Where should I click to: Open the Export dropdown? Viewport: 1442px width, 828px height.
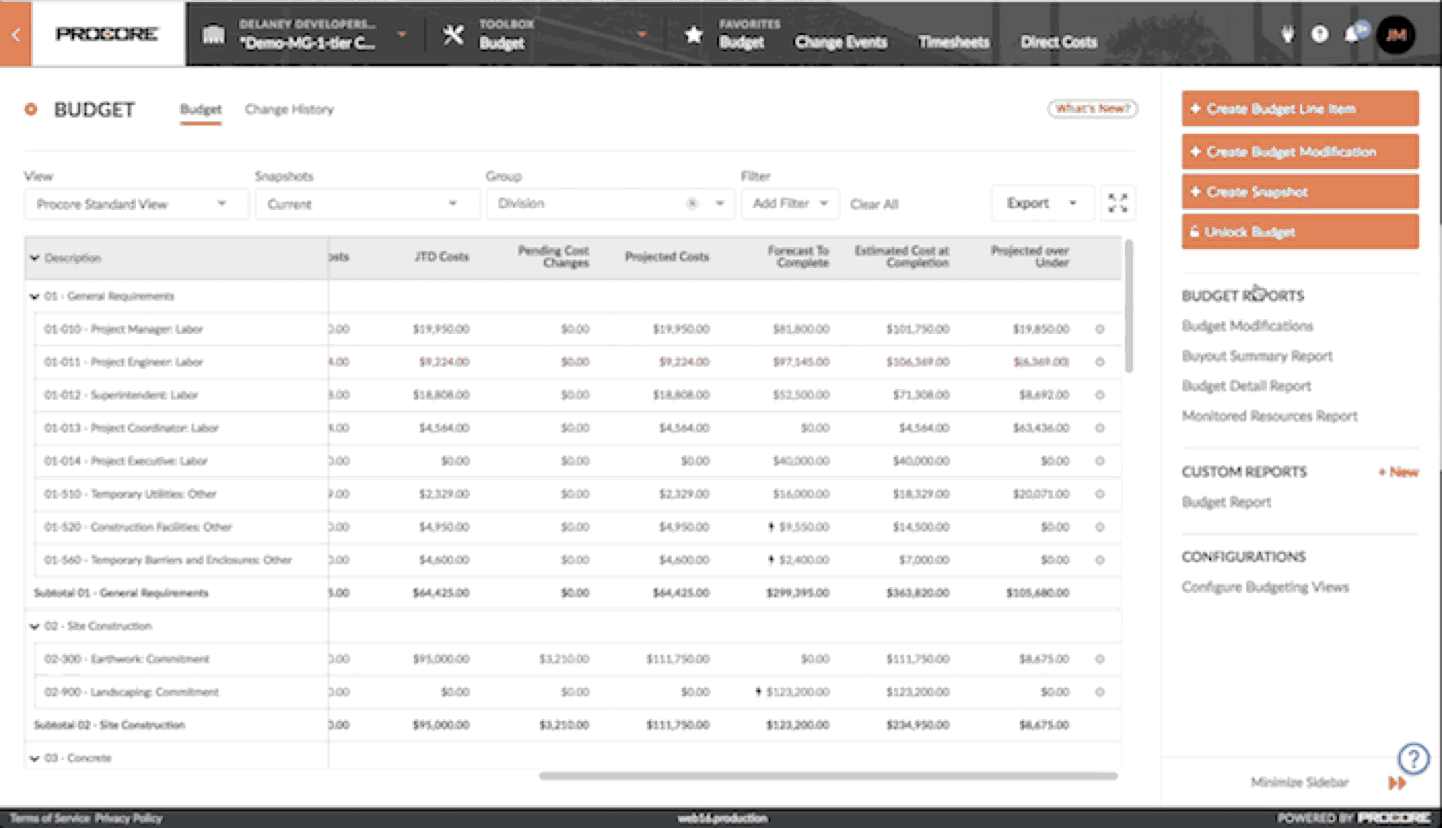(1042, 204)
